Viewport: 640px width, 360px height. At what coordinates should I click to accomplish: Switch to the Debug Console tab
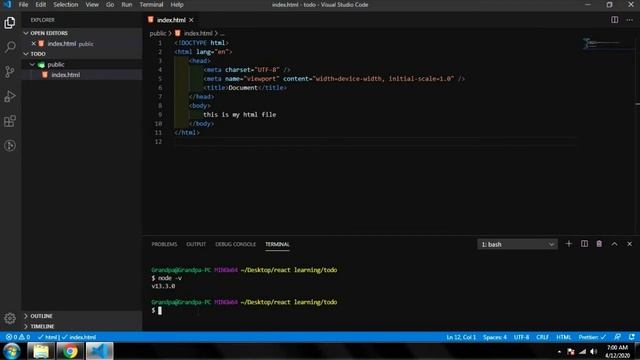coord(236,244)
